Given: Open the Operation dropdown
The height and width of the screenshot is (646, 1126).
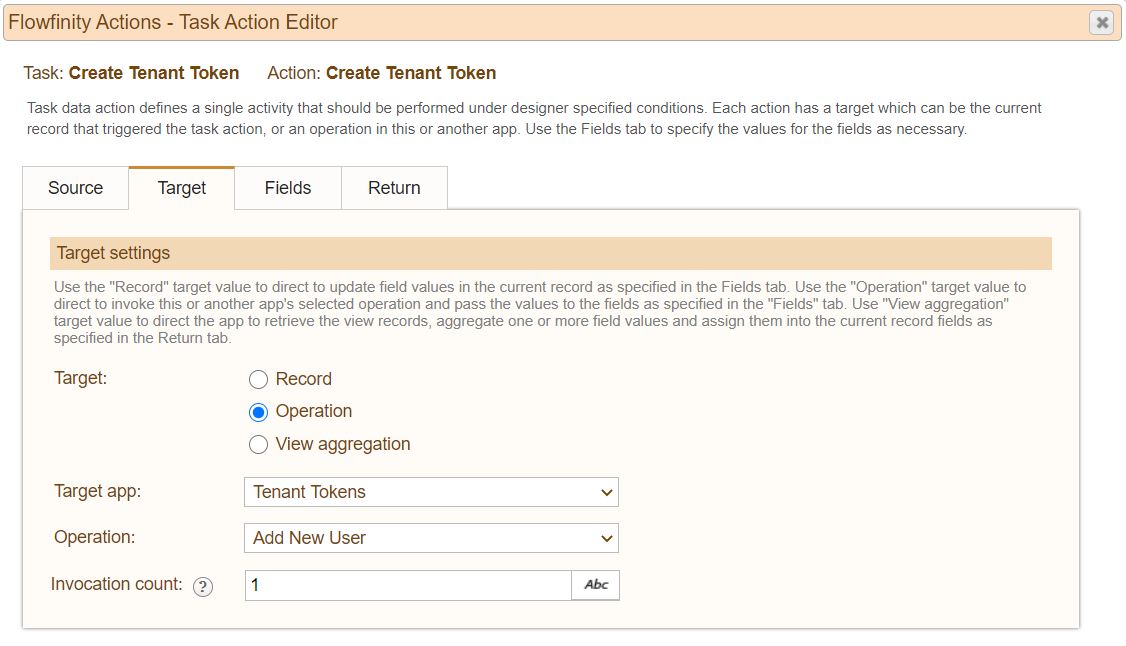Looking at the screenshot, I should tap(431, 538).
